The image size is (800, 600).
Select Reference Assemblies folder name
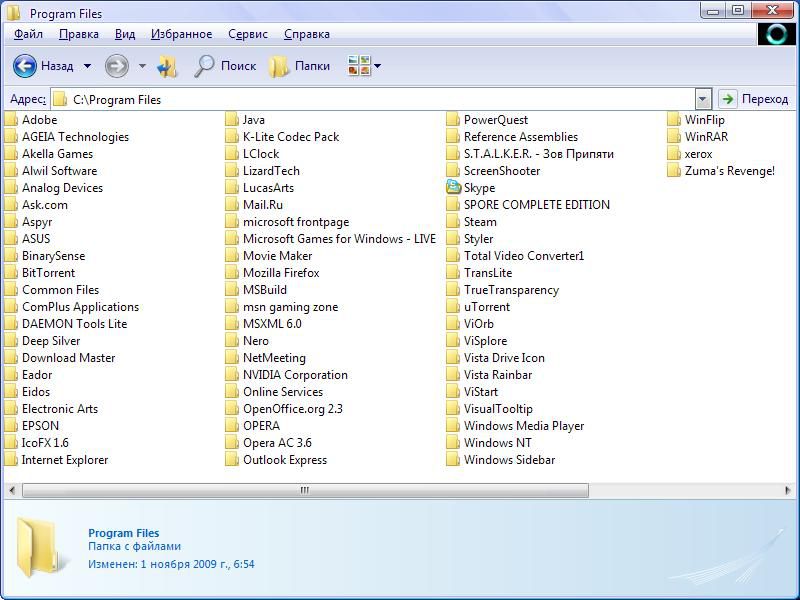pyautogui.click(x=521, y=137)
